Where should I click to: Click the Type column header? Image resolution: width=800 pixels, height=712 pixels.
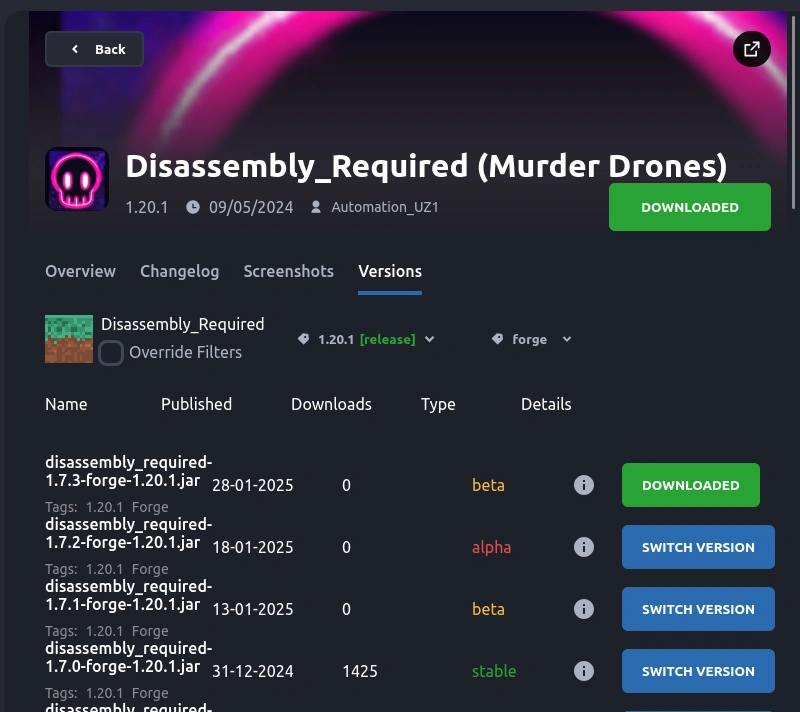438,404
